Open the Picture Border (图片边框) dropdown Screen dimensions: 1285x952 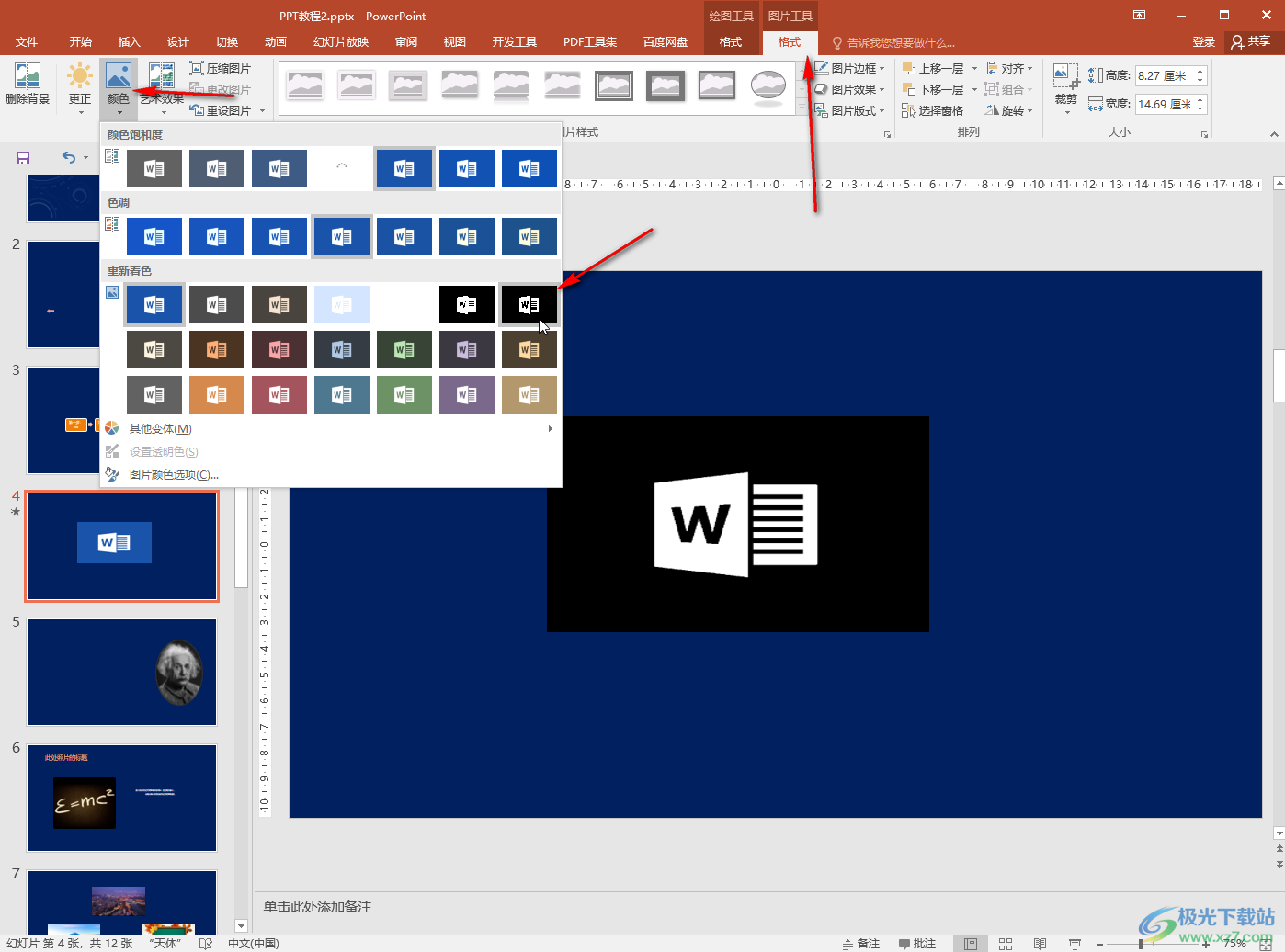pyautogui.click(x=849, y=68)
